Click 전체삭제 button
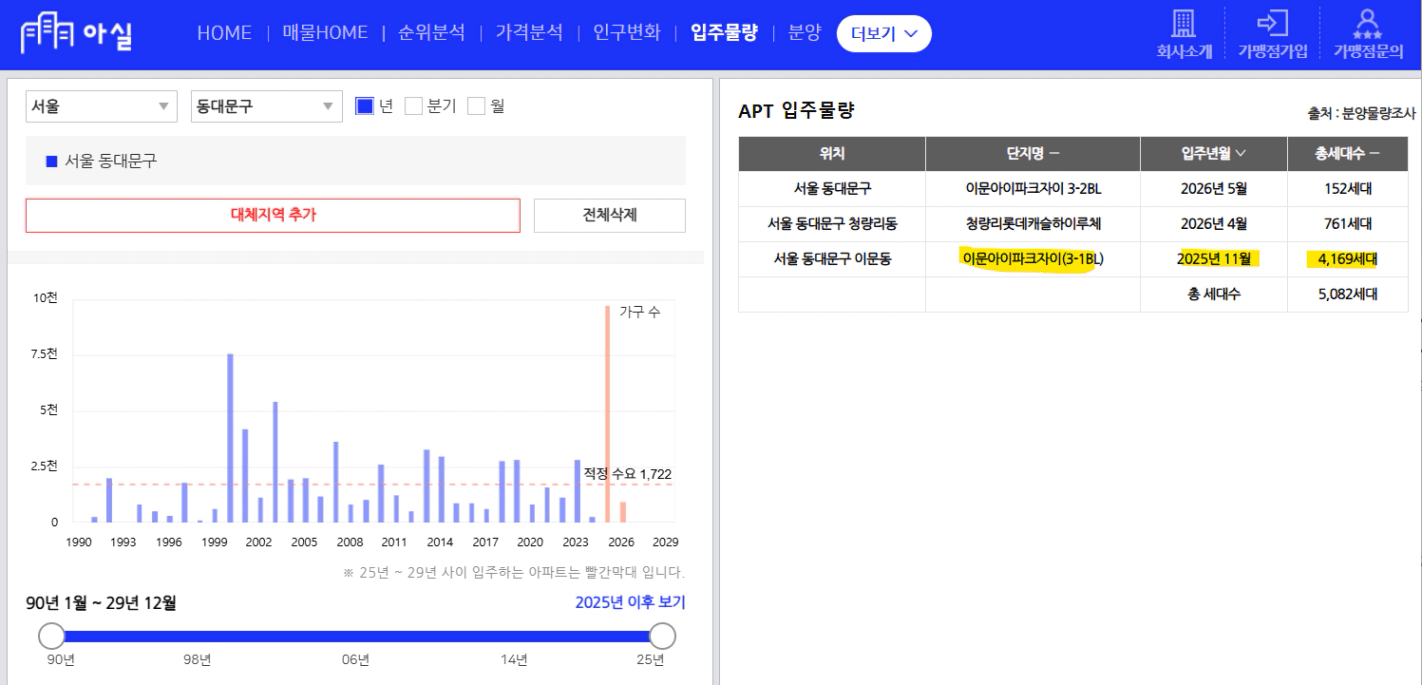Image resolution: width=1422 pixels, height=685 pixels. pyautogui.click(x=610, y=215)
